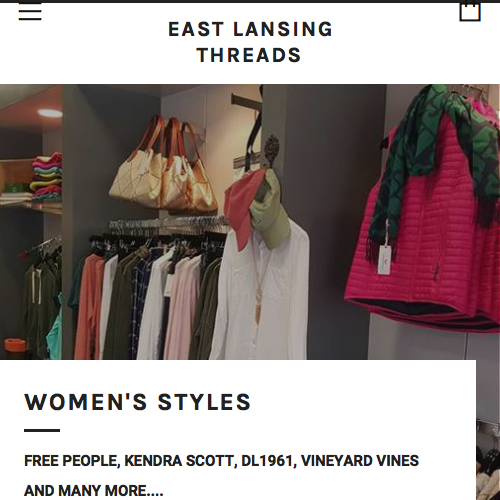Click the ceiling light in store photo

(50, 113)
